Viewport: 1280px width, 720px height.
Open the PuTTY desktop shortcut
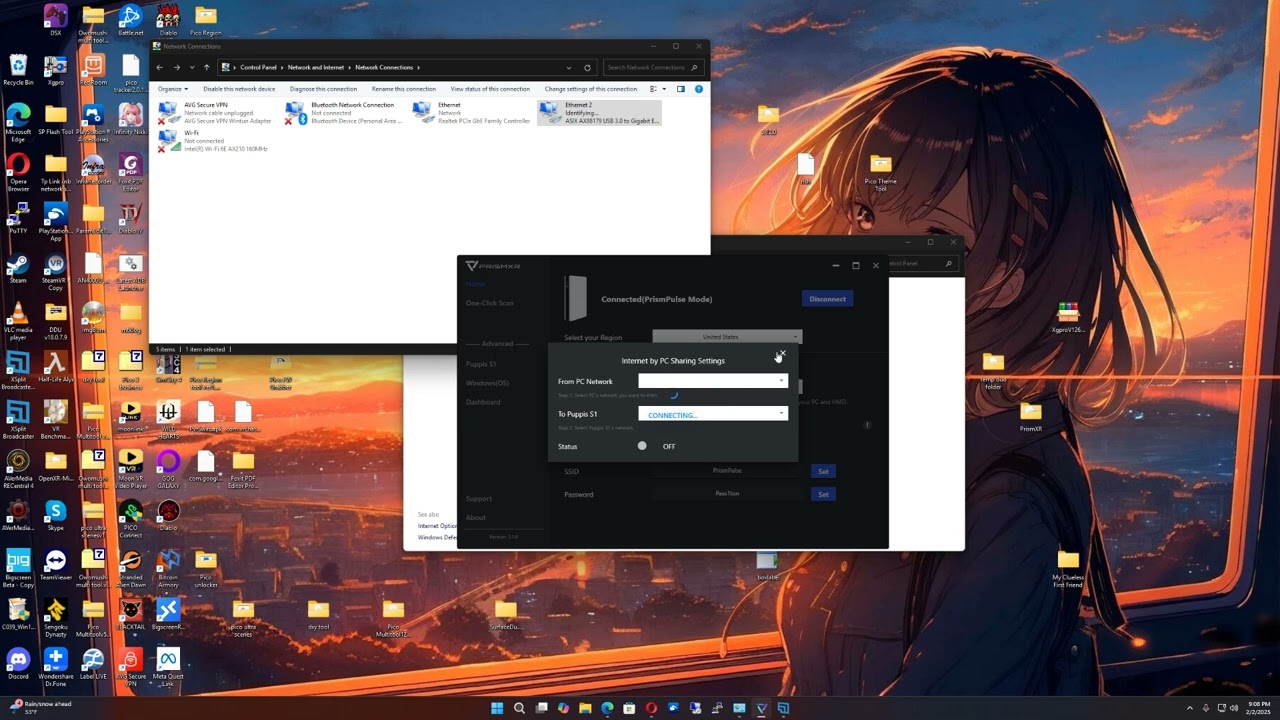tap(18, 219)
